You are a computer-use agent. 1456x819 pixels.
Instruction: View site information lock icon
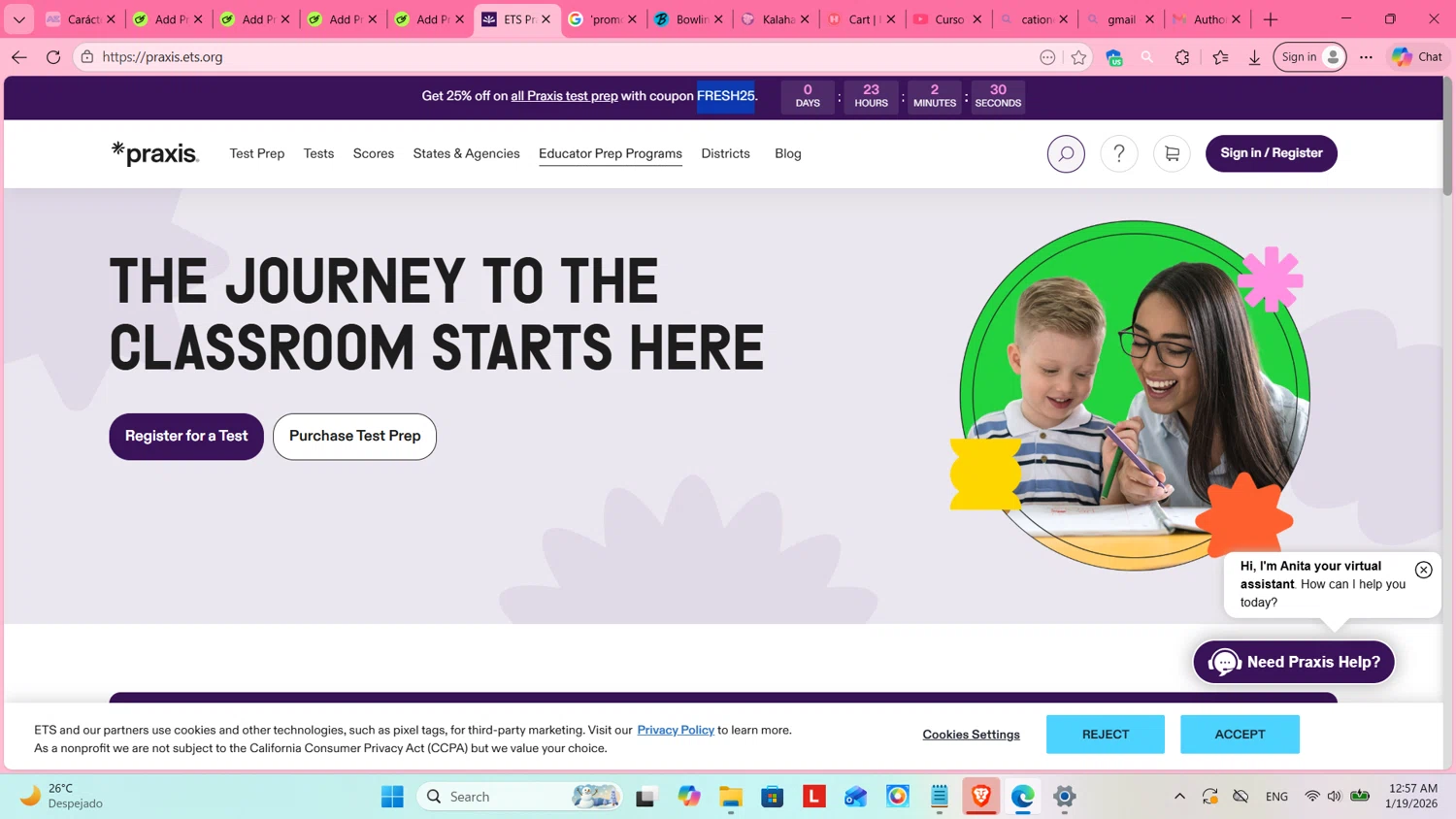(x=87, y=57)
